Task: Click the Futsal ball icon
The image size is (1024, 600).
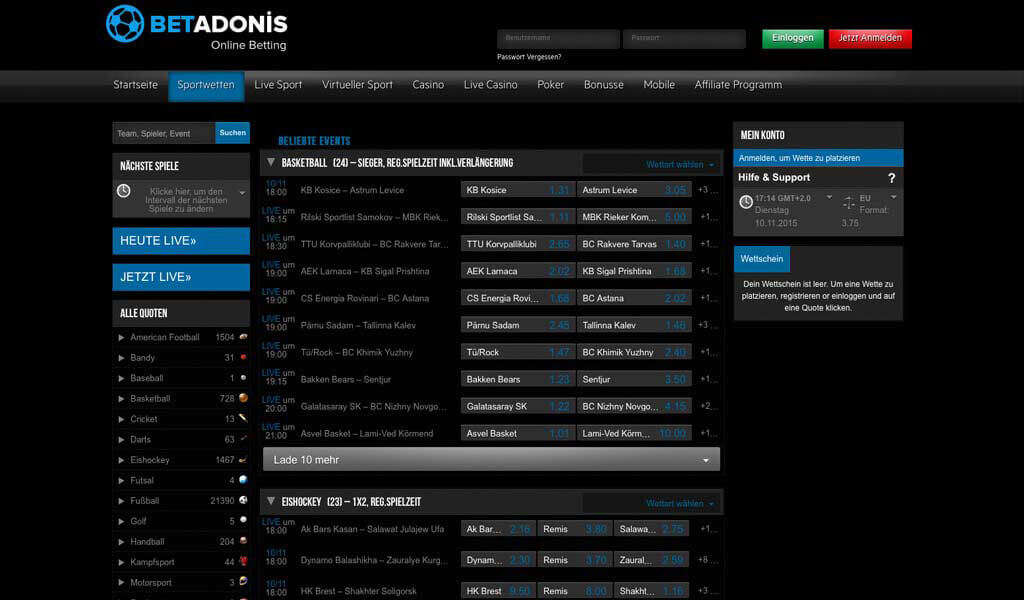Action: 243,480
